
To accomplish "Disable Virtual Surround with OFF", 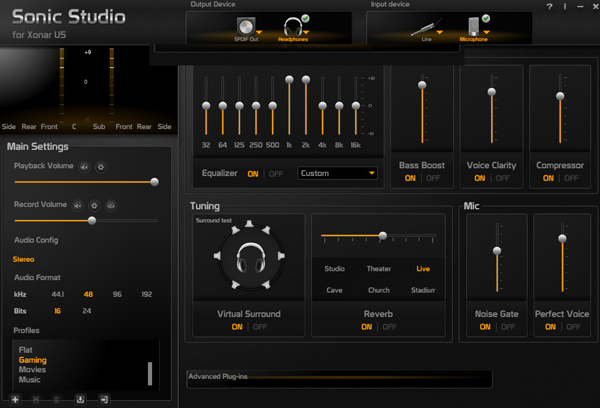I will point(260,327).
